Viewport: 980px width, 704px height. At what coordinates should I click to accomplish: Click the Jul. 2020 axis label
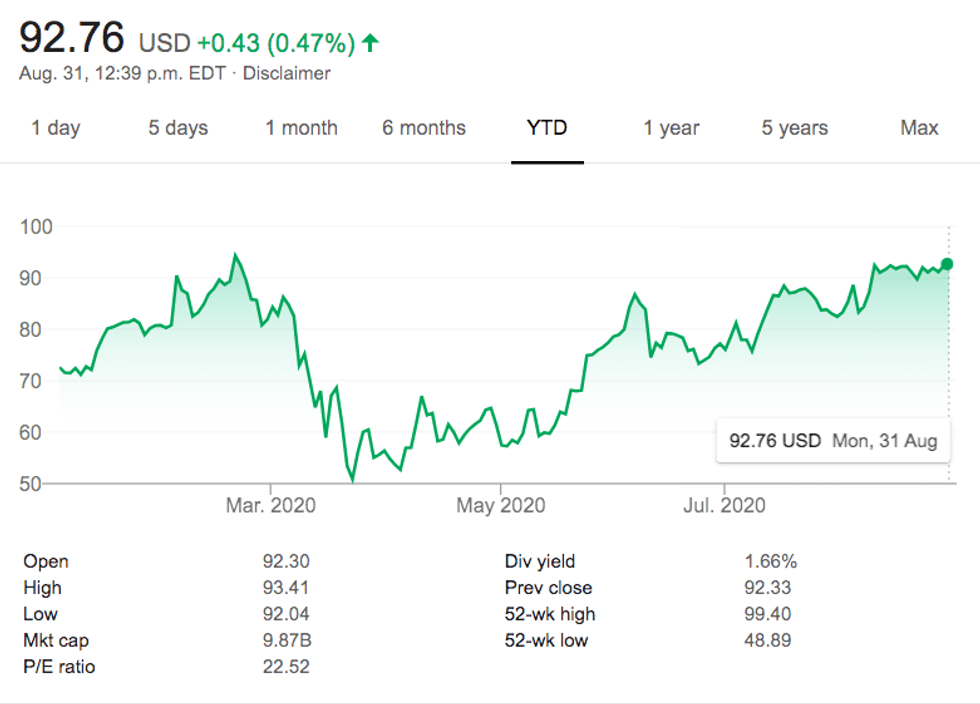pyautogui.click(x=724, y=505)
